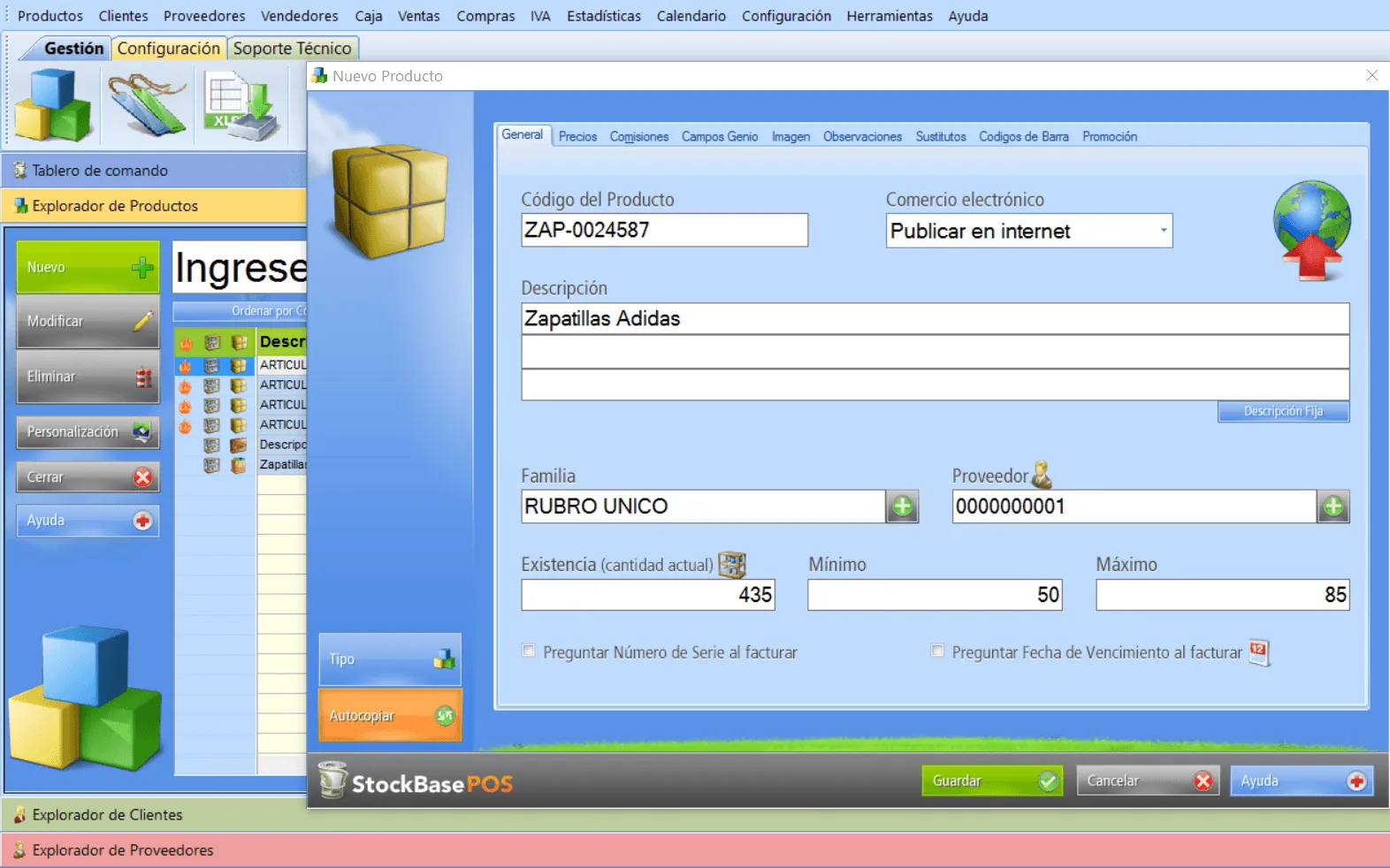This screenshot has width=1390, height=868.
Task: Open the Productos menu
Action: point(50,16)
